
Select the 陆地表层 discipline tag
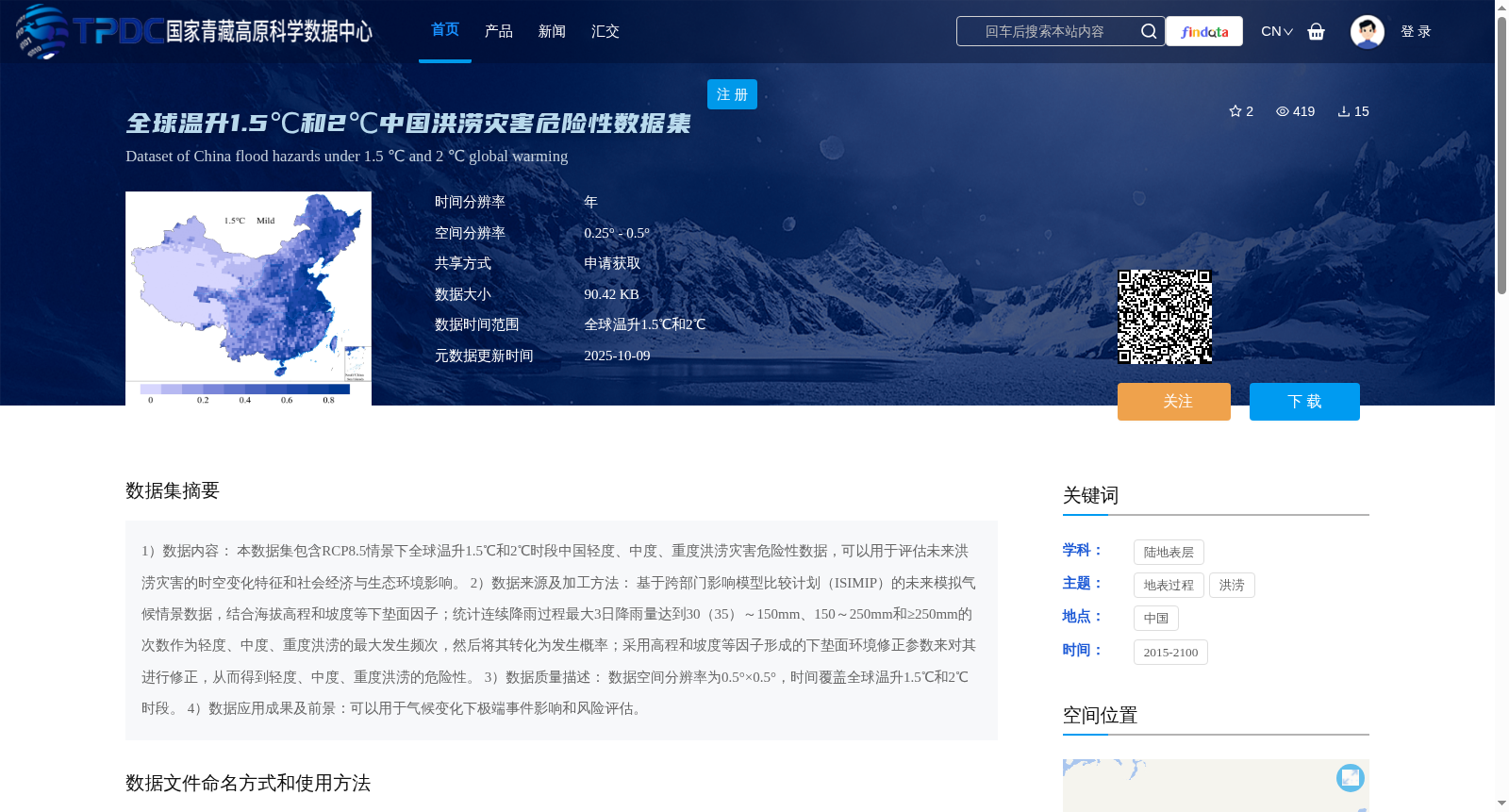coord(1169,552)
